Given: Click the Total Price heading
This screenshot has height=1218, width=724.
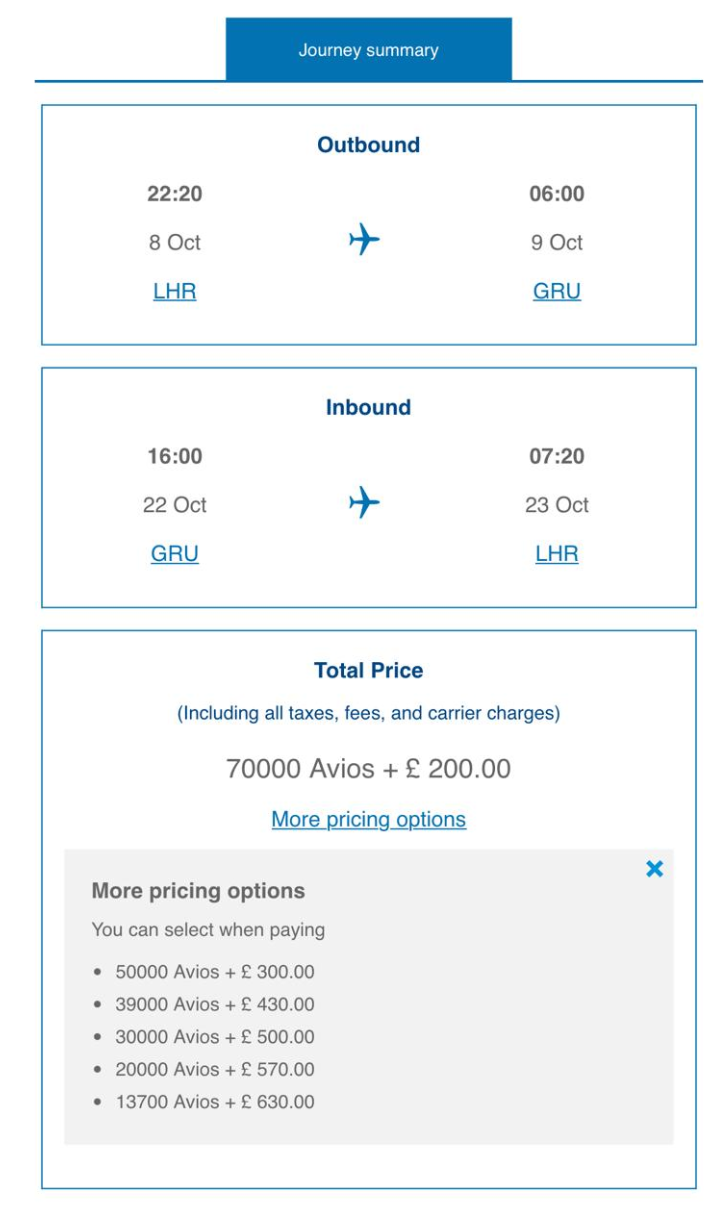Looking at the screenshot, I should coord(368,671).
